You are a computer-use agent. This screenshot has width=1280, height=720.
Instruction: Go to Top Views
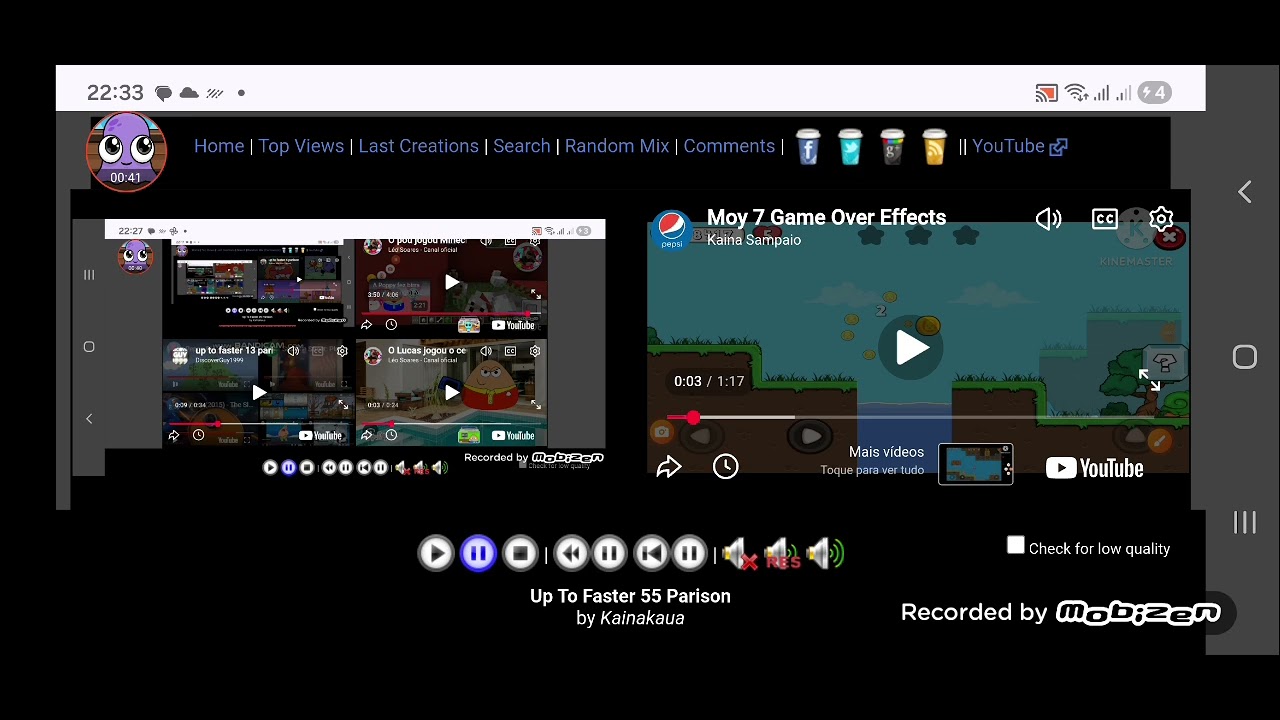tap(301, 146)
